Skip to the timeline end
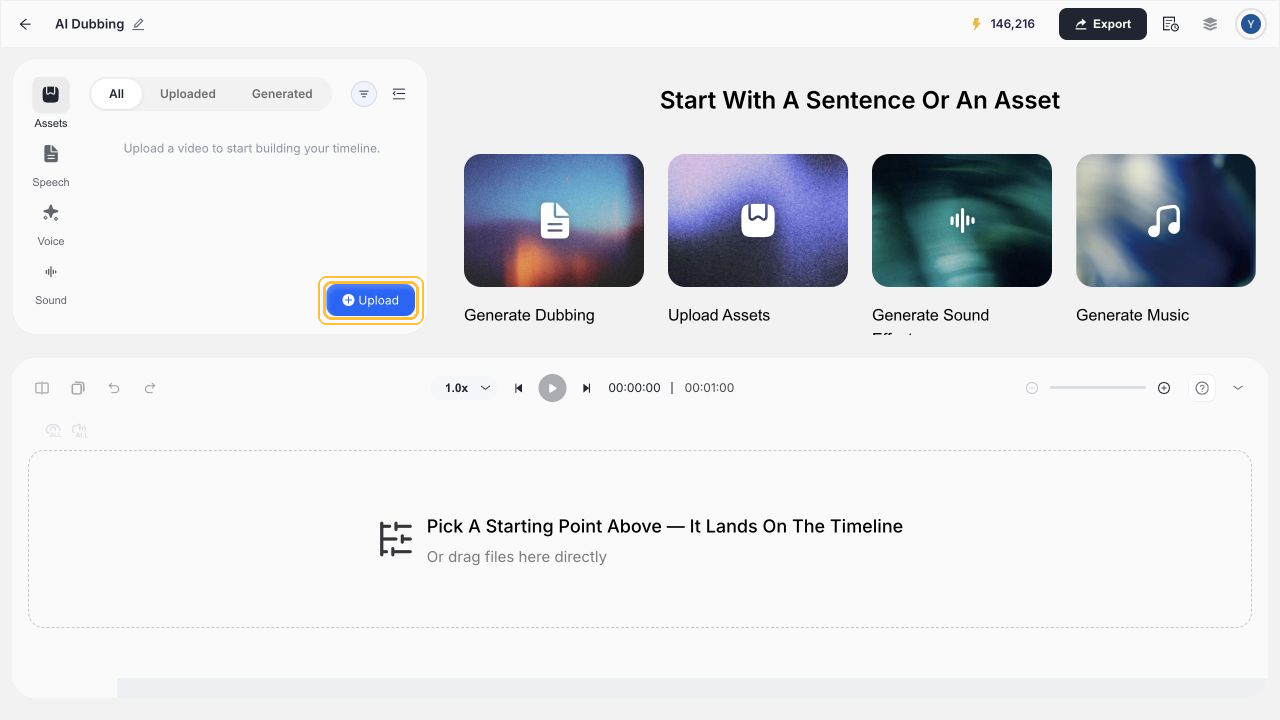The height and width of the screenshot is (720, 1280). [587, 388]
